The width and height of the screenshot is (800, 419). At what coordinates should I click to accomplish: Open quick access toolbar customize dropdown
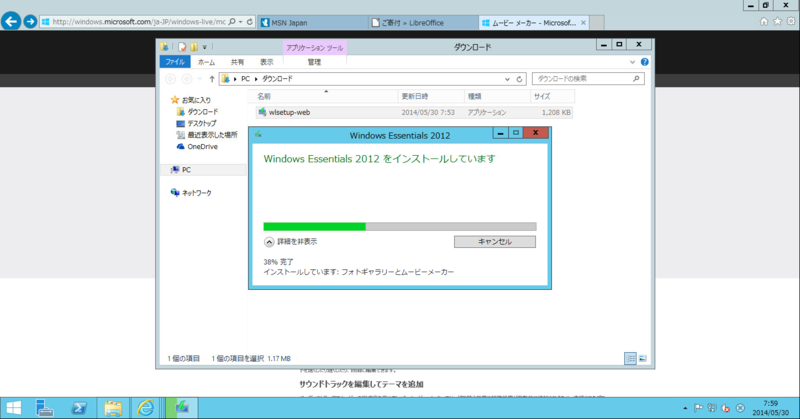point(205,47)
